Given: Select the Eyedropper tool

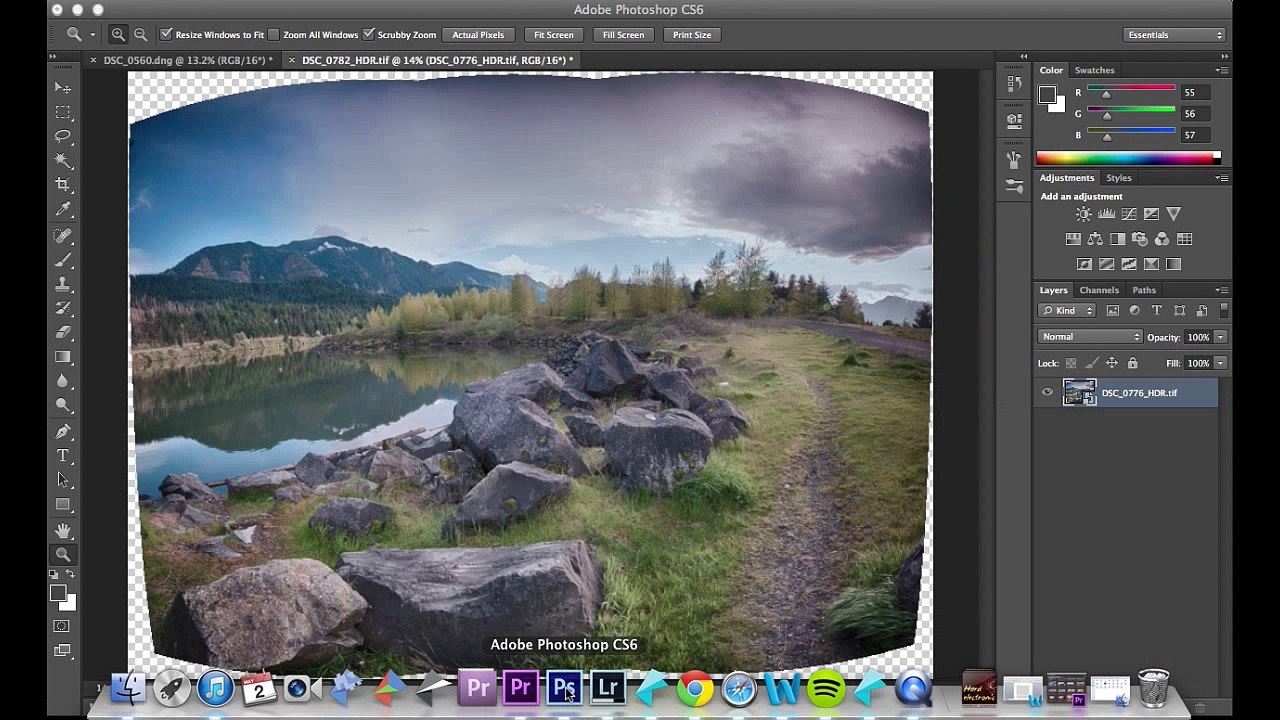Looking at the screenshot, I should 63,209.
